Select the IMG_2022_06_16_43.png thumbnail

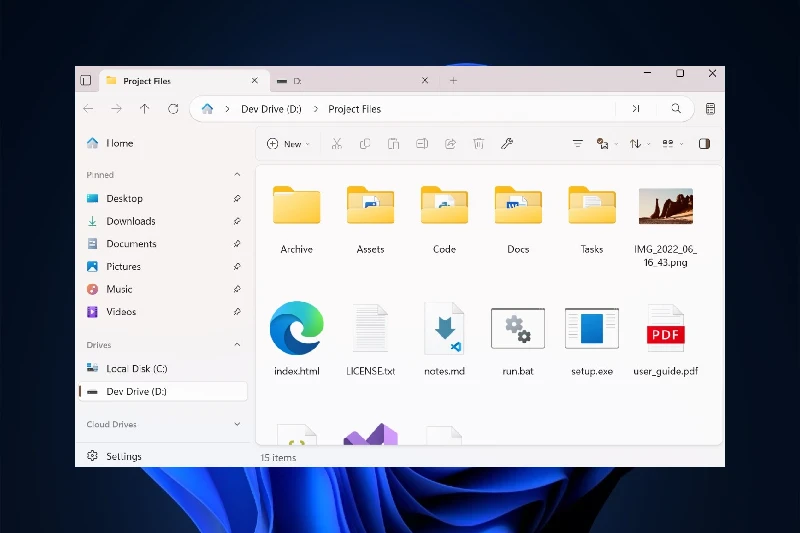(x=666, y=206)
